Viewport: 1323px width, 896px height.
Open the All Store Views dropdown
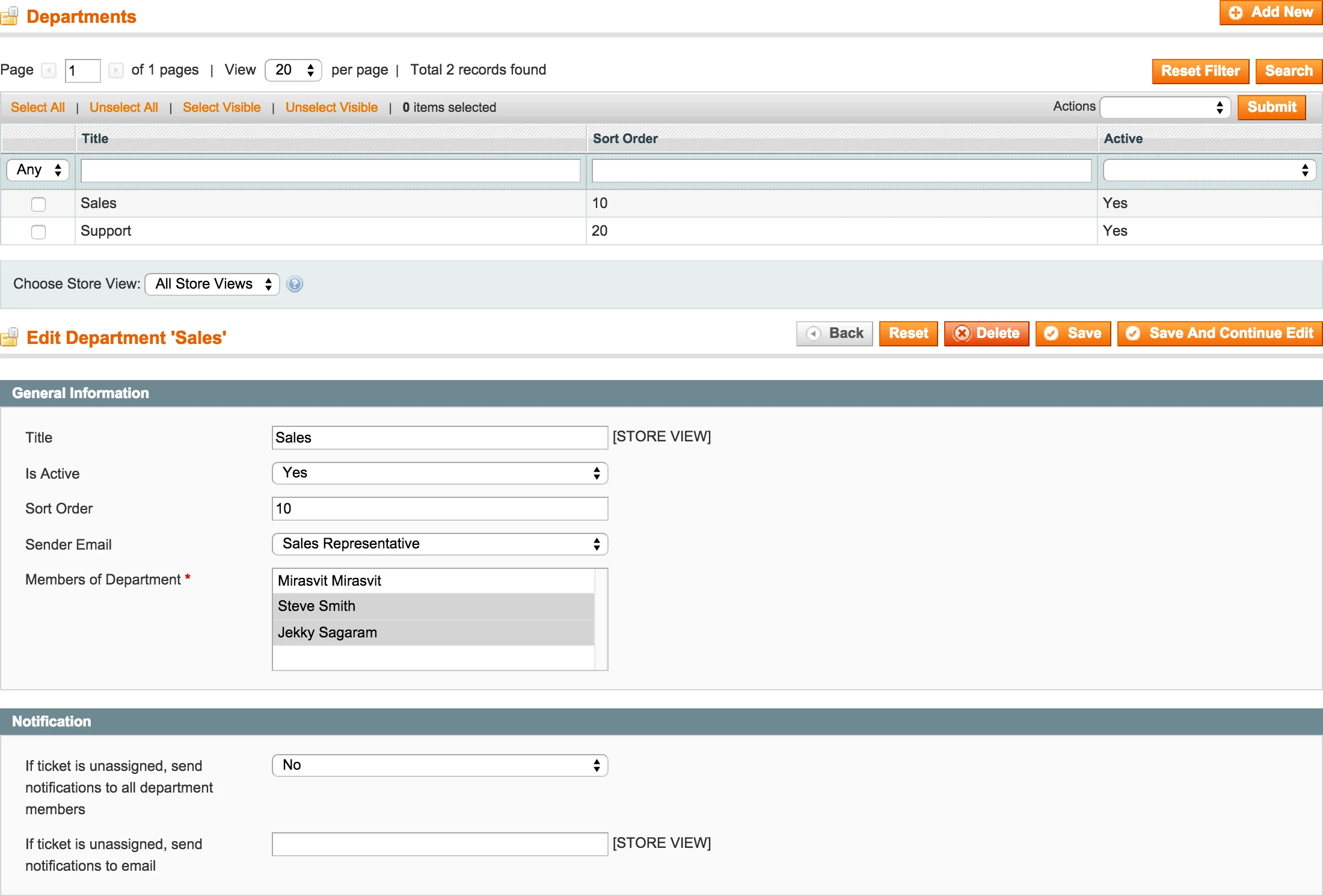(212, 284)
